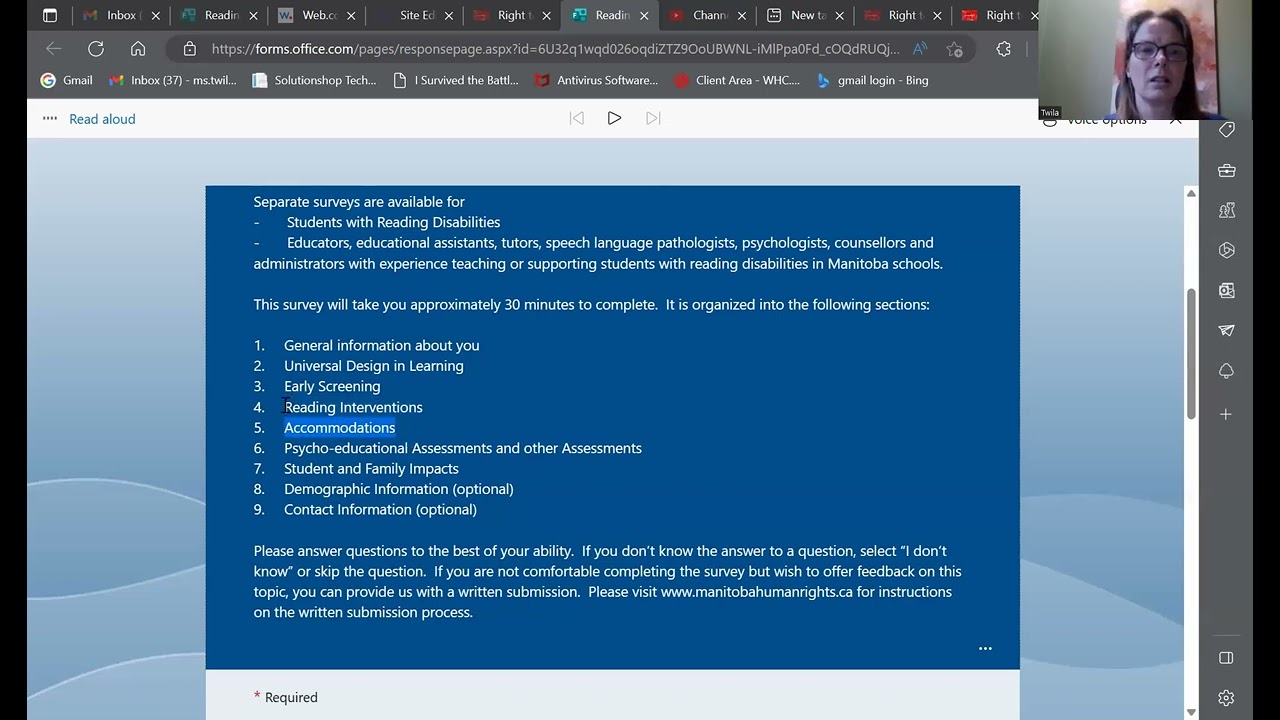Open Shopping tag icon in sidebar
This screenshot has height=720, width=1280.
coord(1226,130)
